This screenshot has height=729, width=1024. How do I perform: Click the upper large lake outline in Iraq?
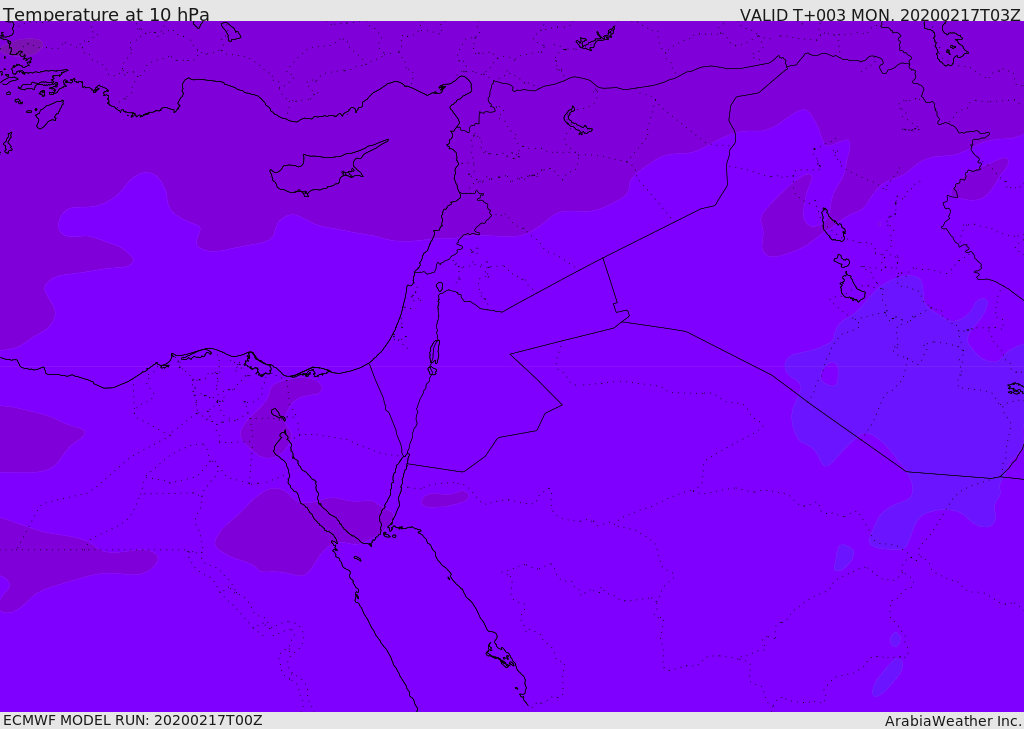832,225
